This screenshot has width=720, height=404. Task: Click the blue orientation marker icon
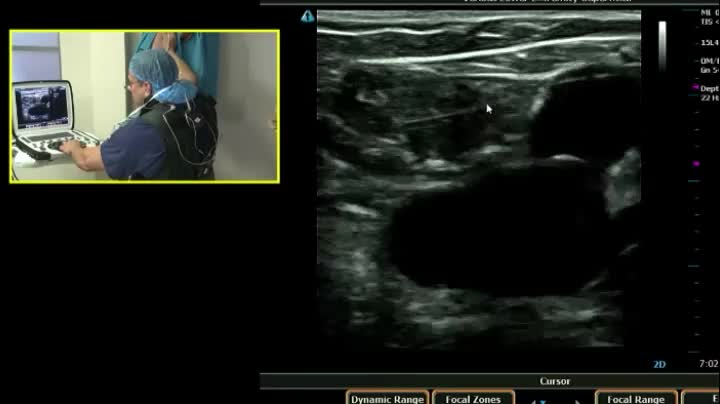(308, 17)
